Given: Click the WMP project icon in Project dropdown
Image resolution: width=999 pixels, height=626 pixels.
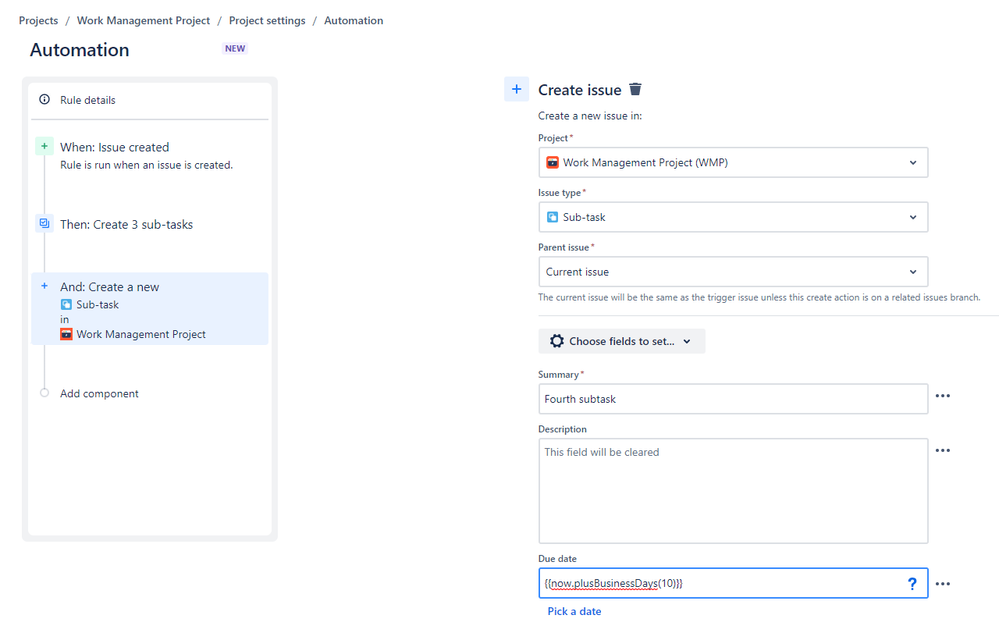Looking at the screenshot, I should [552, 162].
